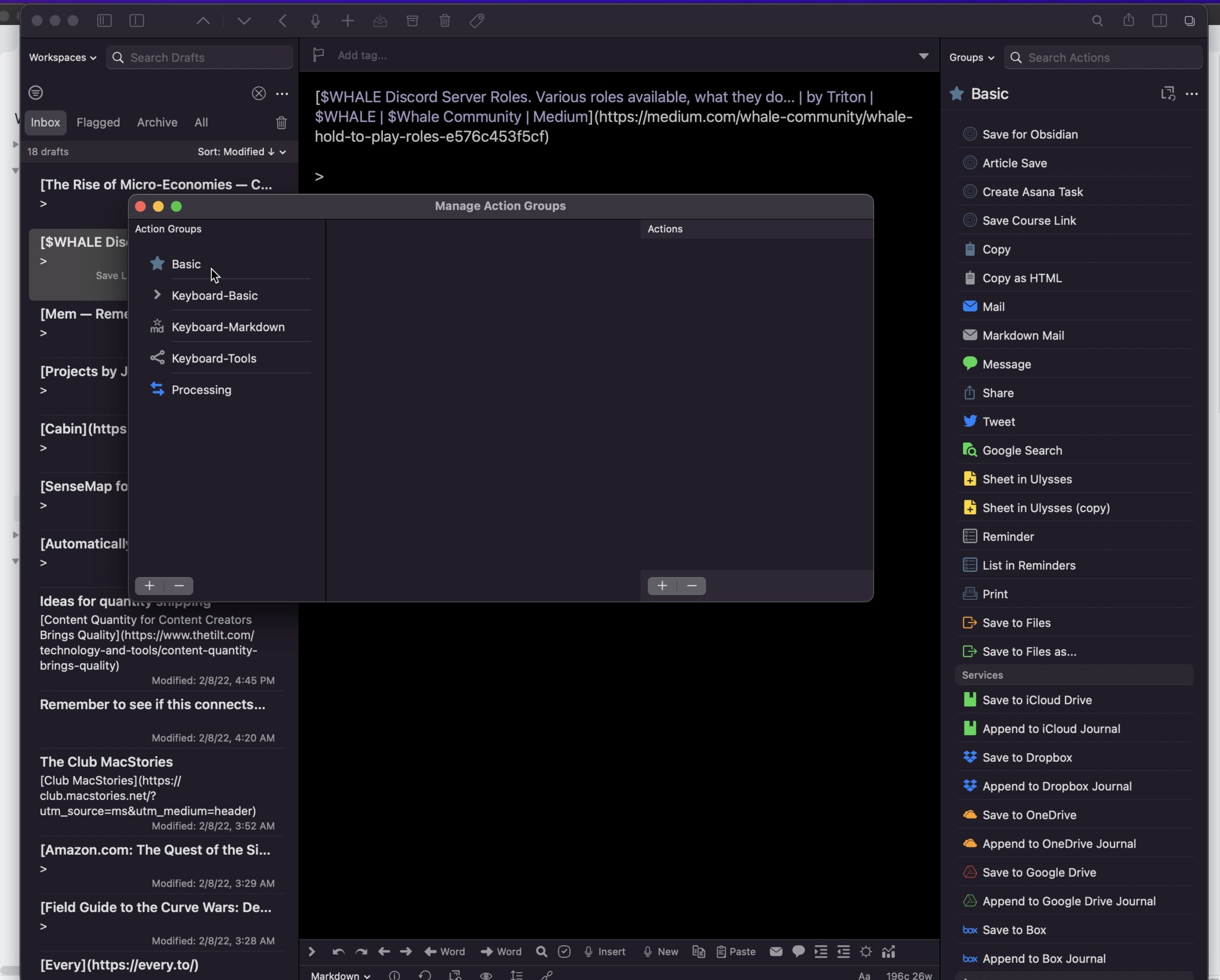Open the Groups dropdown in action panel
1220x980 pixels.
click(971, 58)
